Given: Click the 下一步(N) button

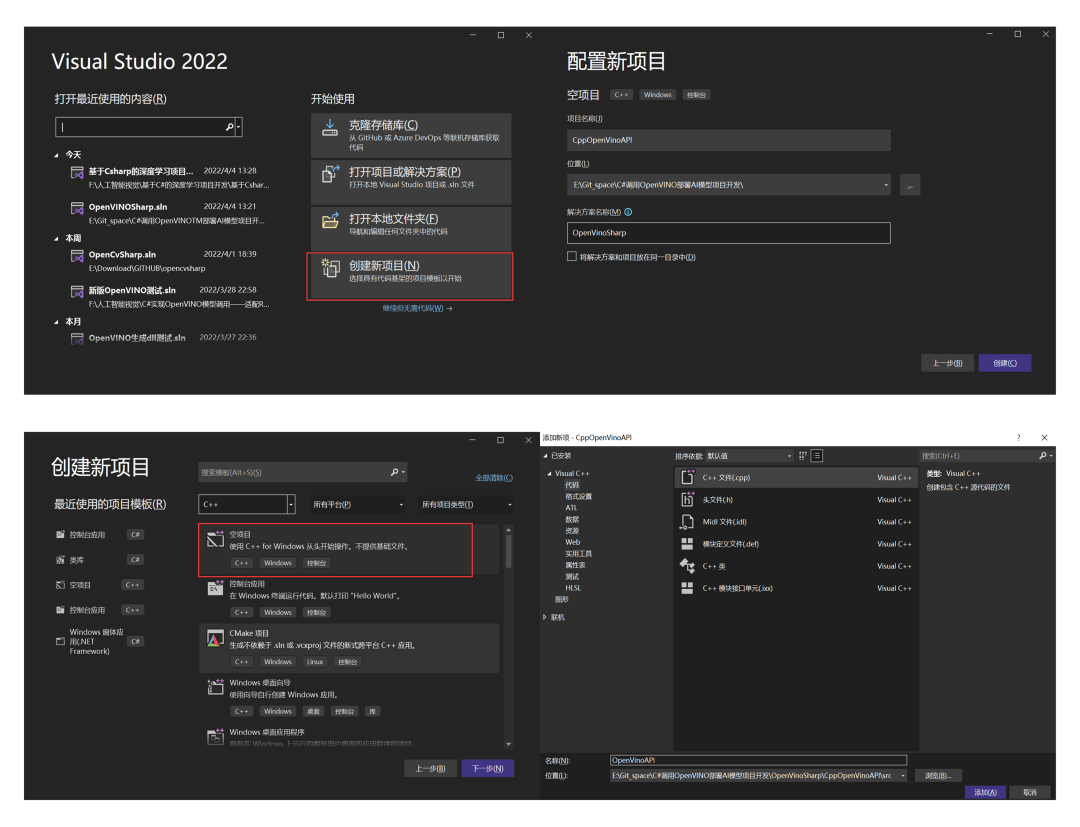Looking at the screenshot, I should 488,768.
